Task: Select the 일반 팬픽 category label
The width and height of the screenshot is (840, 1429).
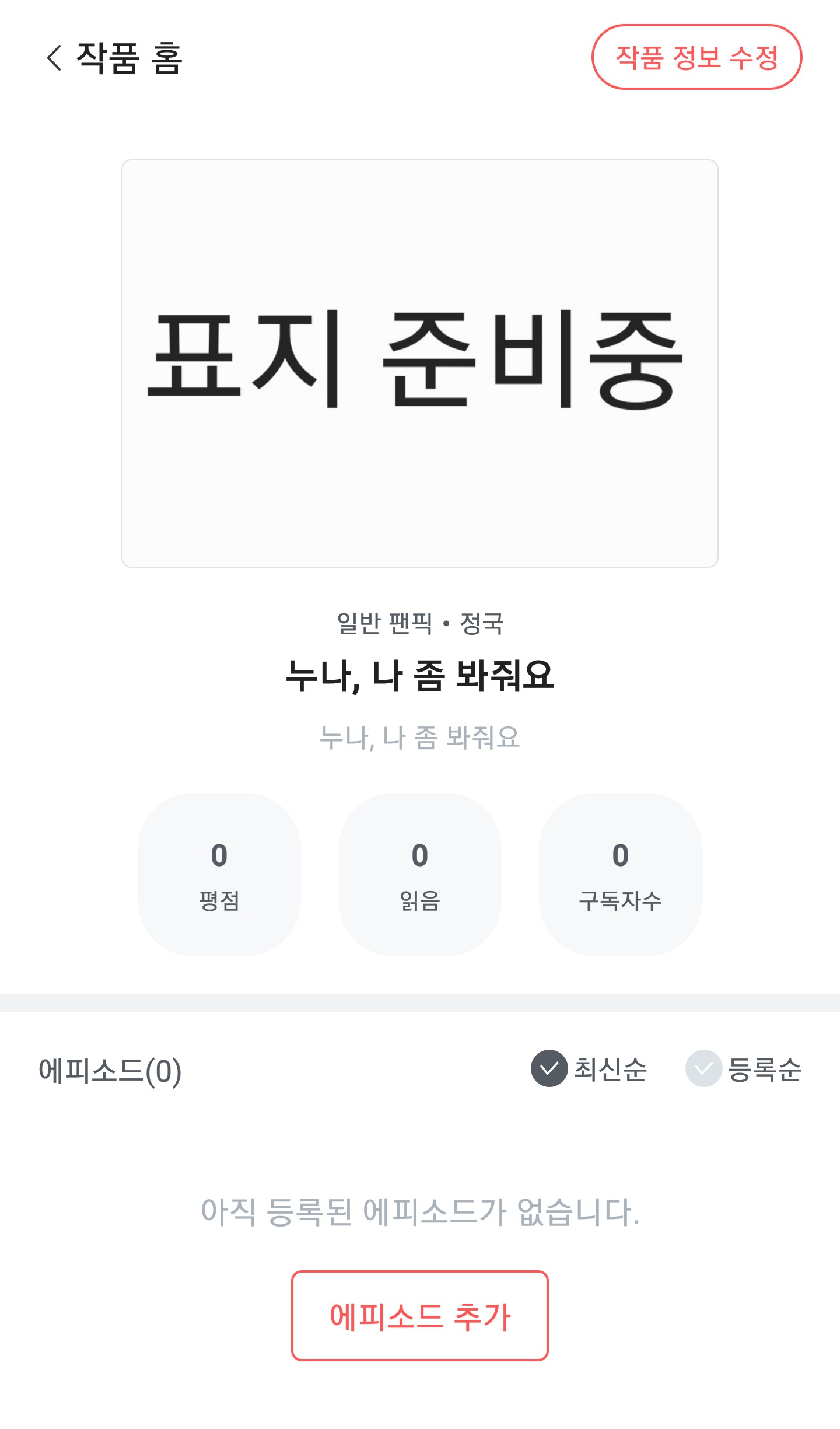Action: (x=384, y=623)
